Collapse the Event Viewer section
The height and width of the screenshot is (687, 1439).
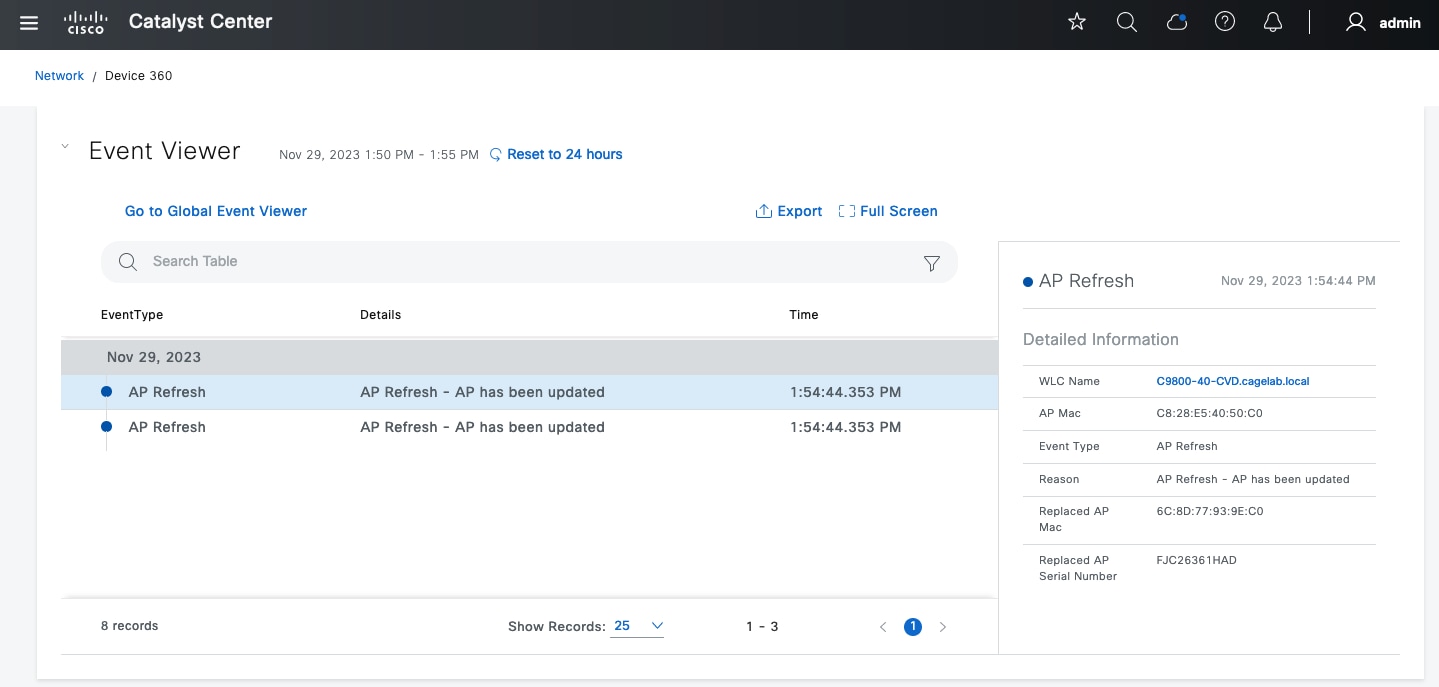tap(65, 147)
